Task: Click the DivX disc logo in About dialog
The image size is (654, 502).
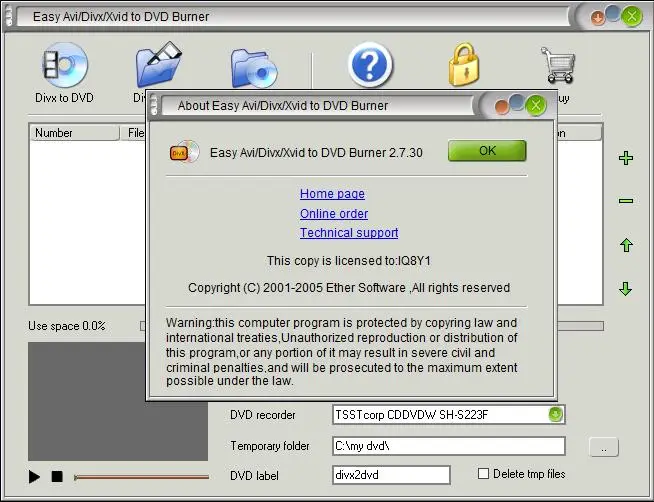Action: (184, 152)
